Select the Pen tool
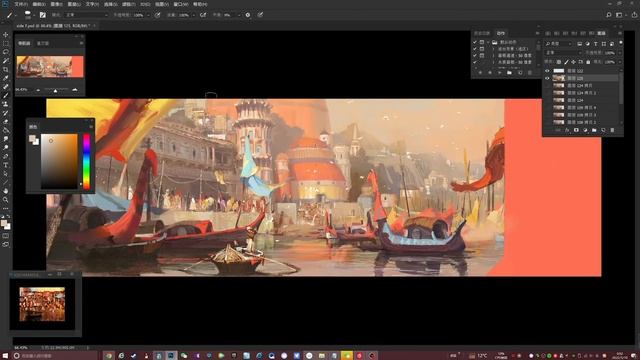This screenshot has width=640, height=360. point(6,156)
